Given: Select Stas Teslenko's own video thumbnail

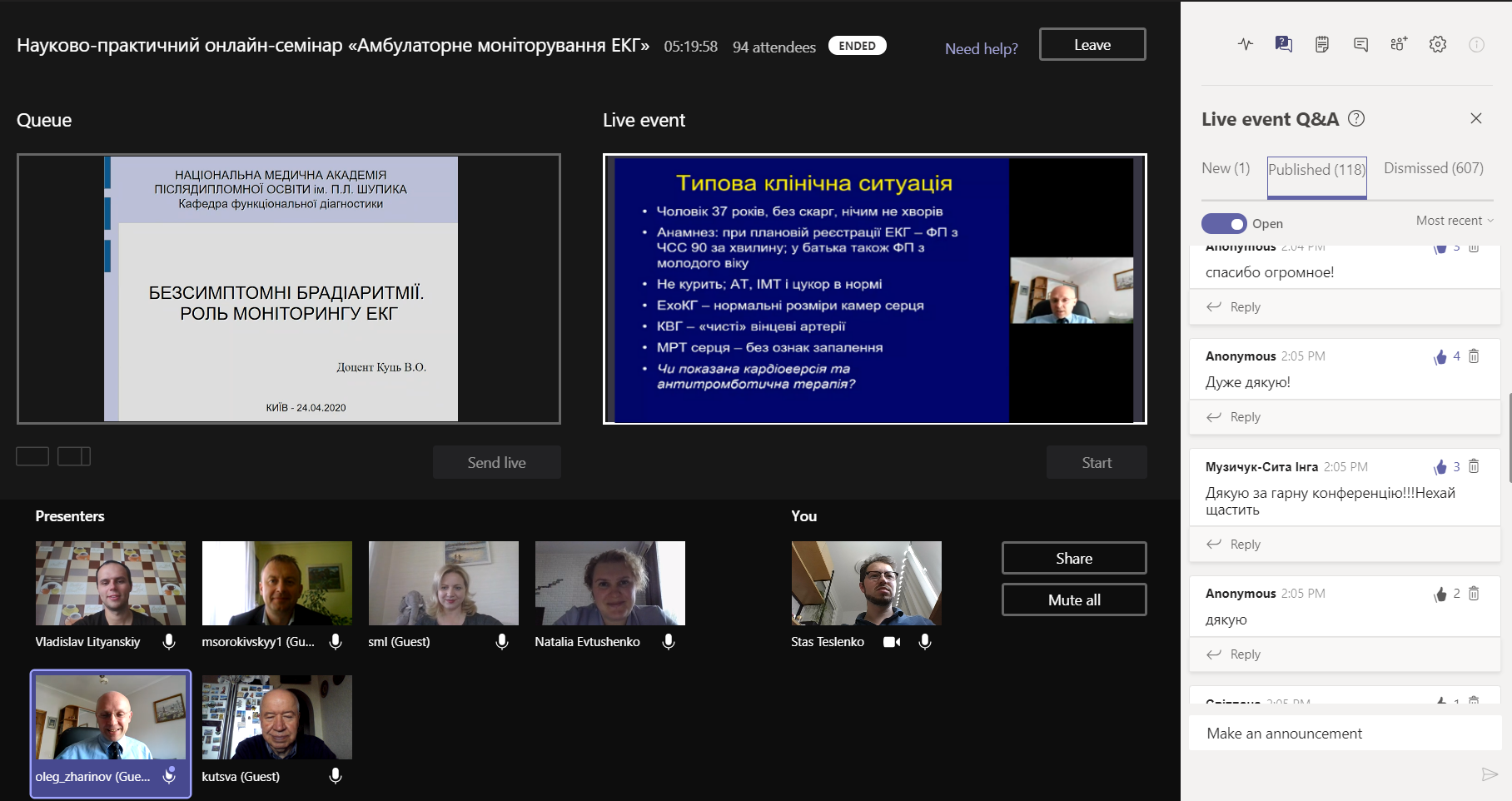Looking at the screenshot, I should 867,583.
